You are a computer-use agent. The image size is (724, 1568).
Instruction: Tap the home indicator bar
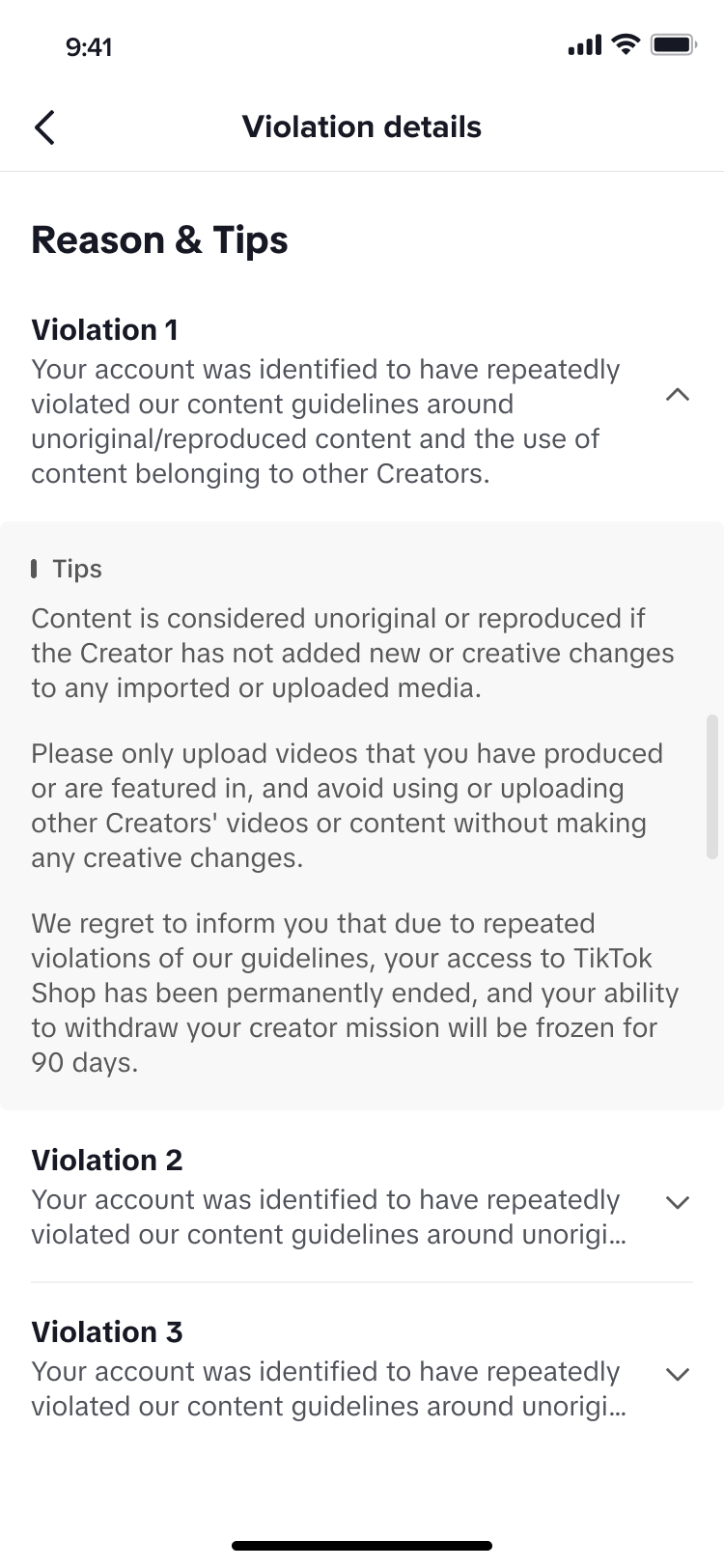tap(362, 1546)
